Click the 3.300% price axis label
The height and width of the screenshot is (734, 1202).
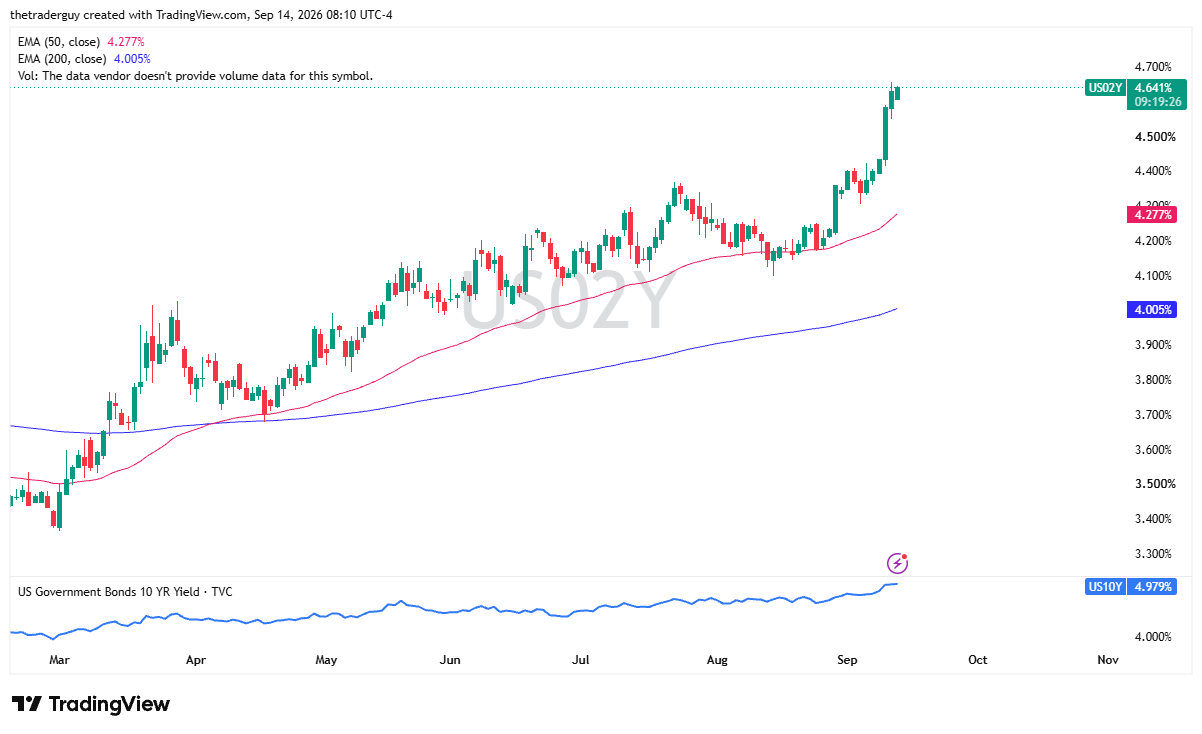click(1153, 554)
